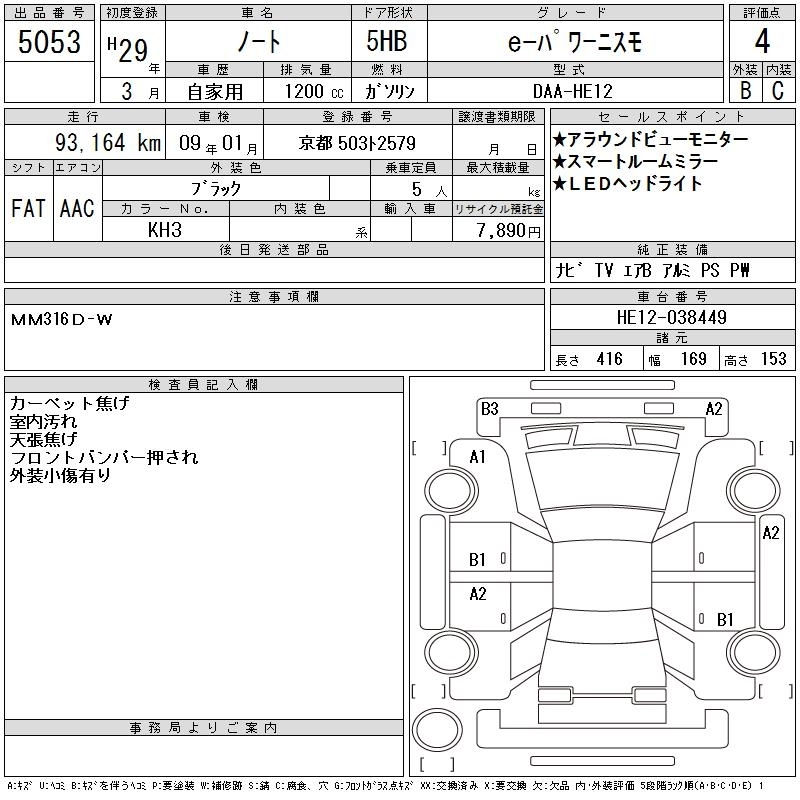Click PS in genuine equipment row
The image size is (800, 800).
[x=710, y=270]
